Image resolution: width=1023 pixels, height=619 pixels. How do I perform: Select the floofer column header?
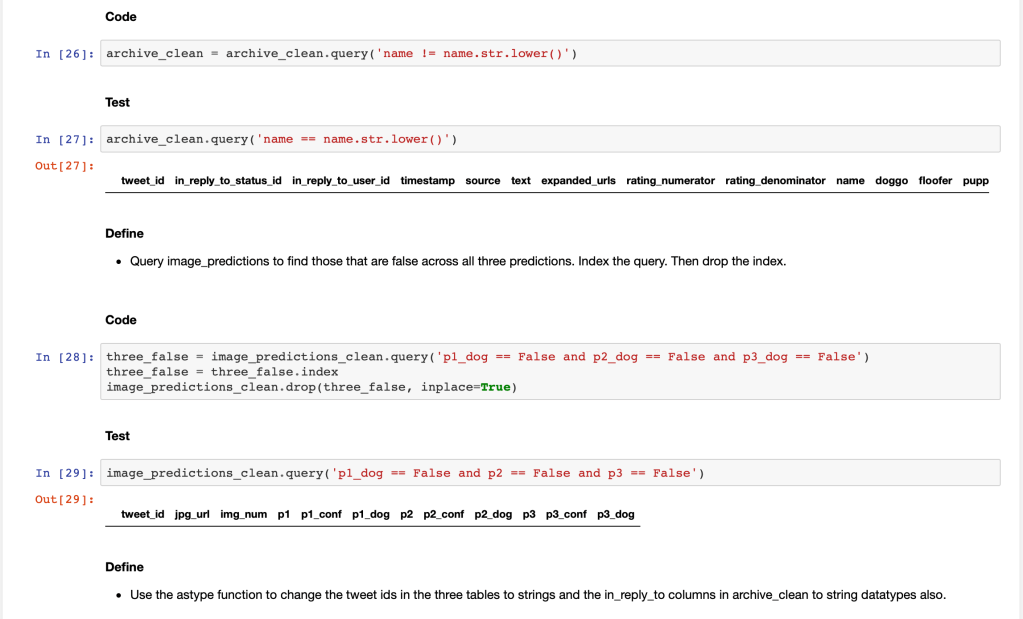tap(935, 181)
